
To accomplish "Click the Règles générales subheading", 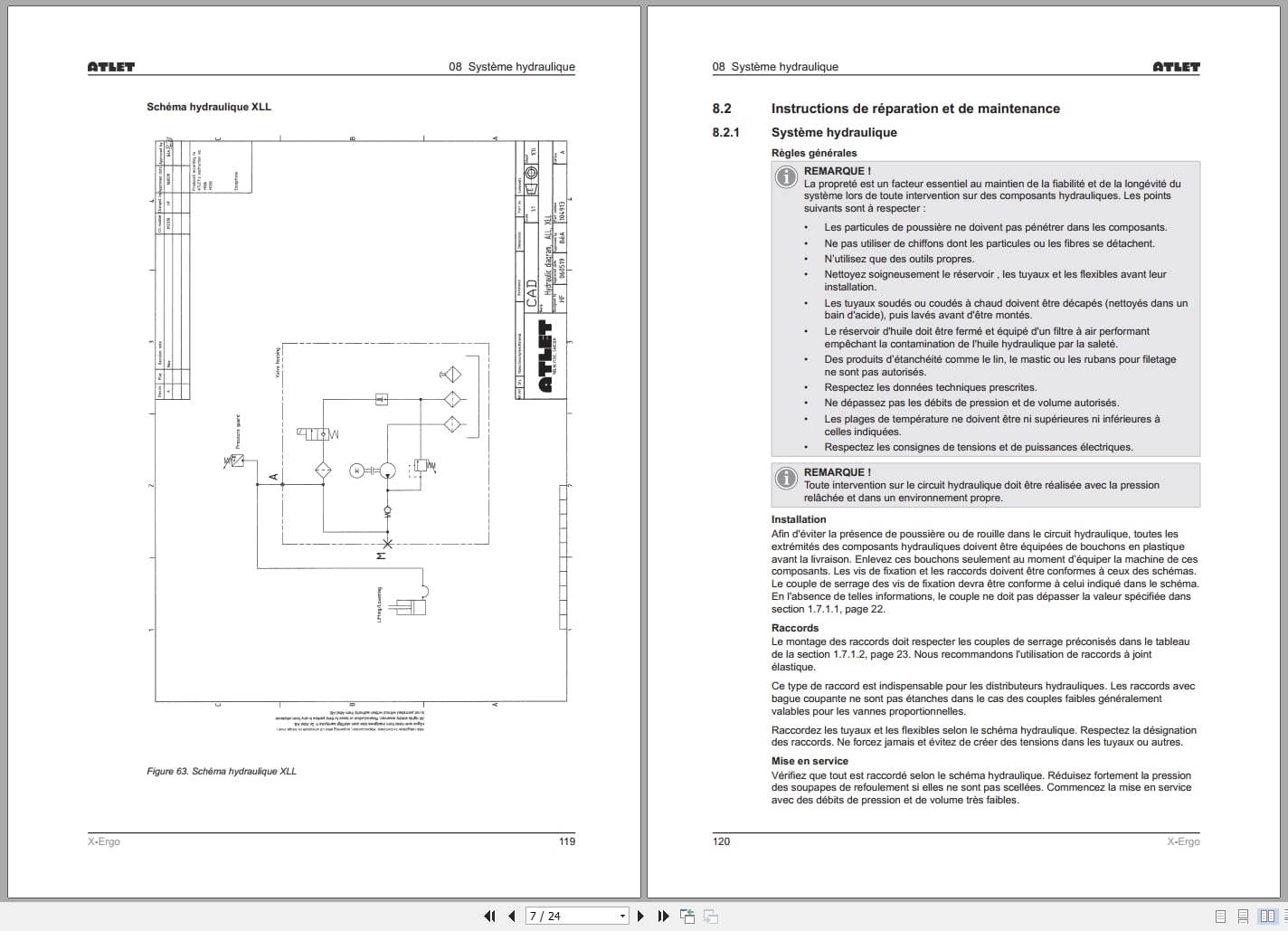I will [x=814, y=153].
